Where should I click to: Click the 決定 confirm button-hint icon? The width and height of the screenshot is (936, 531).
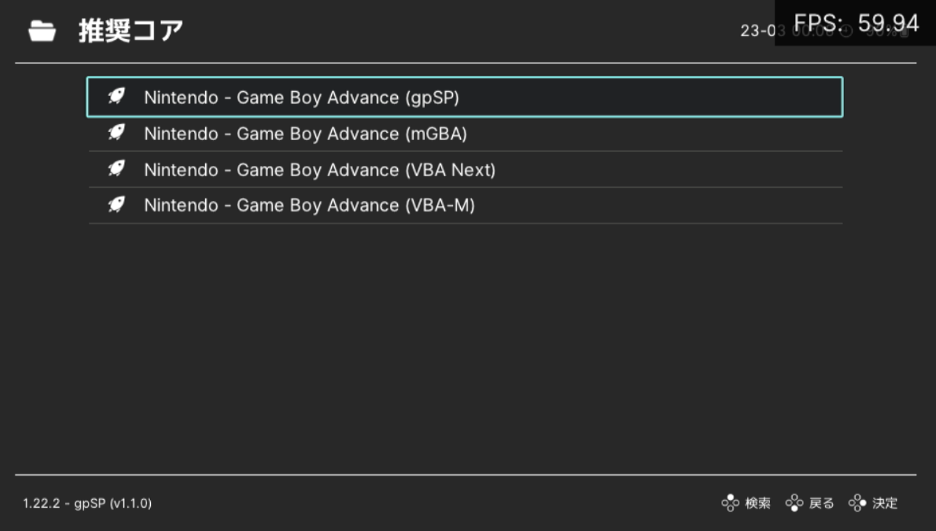click(x=857, y=503)
